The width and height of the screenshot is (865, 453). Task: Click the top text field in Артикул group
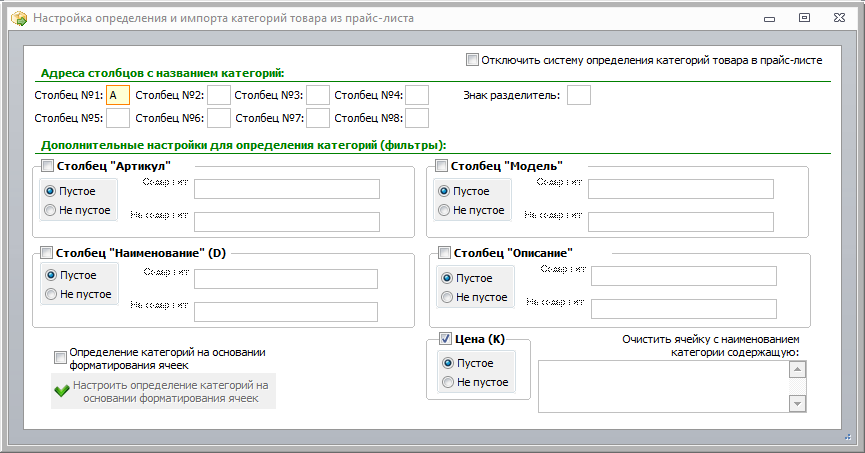click(x=287, y=189)
